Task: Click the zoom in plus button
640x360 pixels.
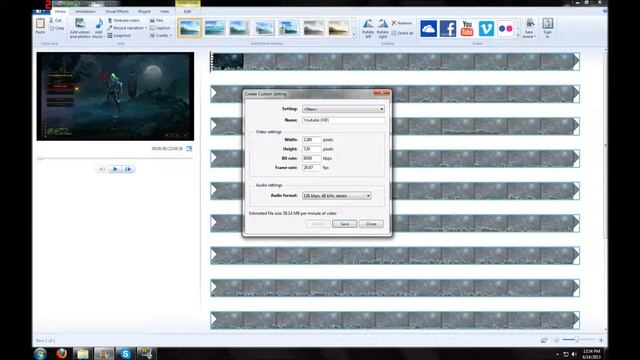Action: coord(601,340)
